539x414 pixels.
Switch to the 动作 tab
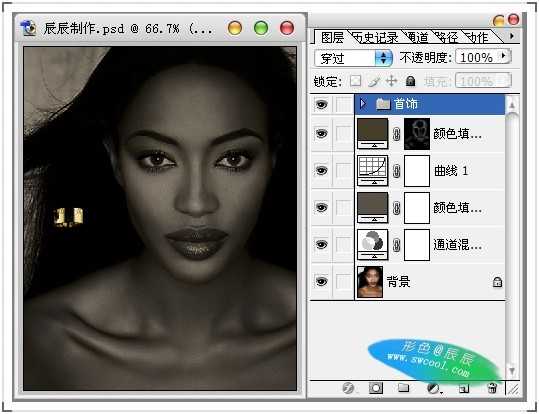476,37
